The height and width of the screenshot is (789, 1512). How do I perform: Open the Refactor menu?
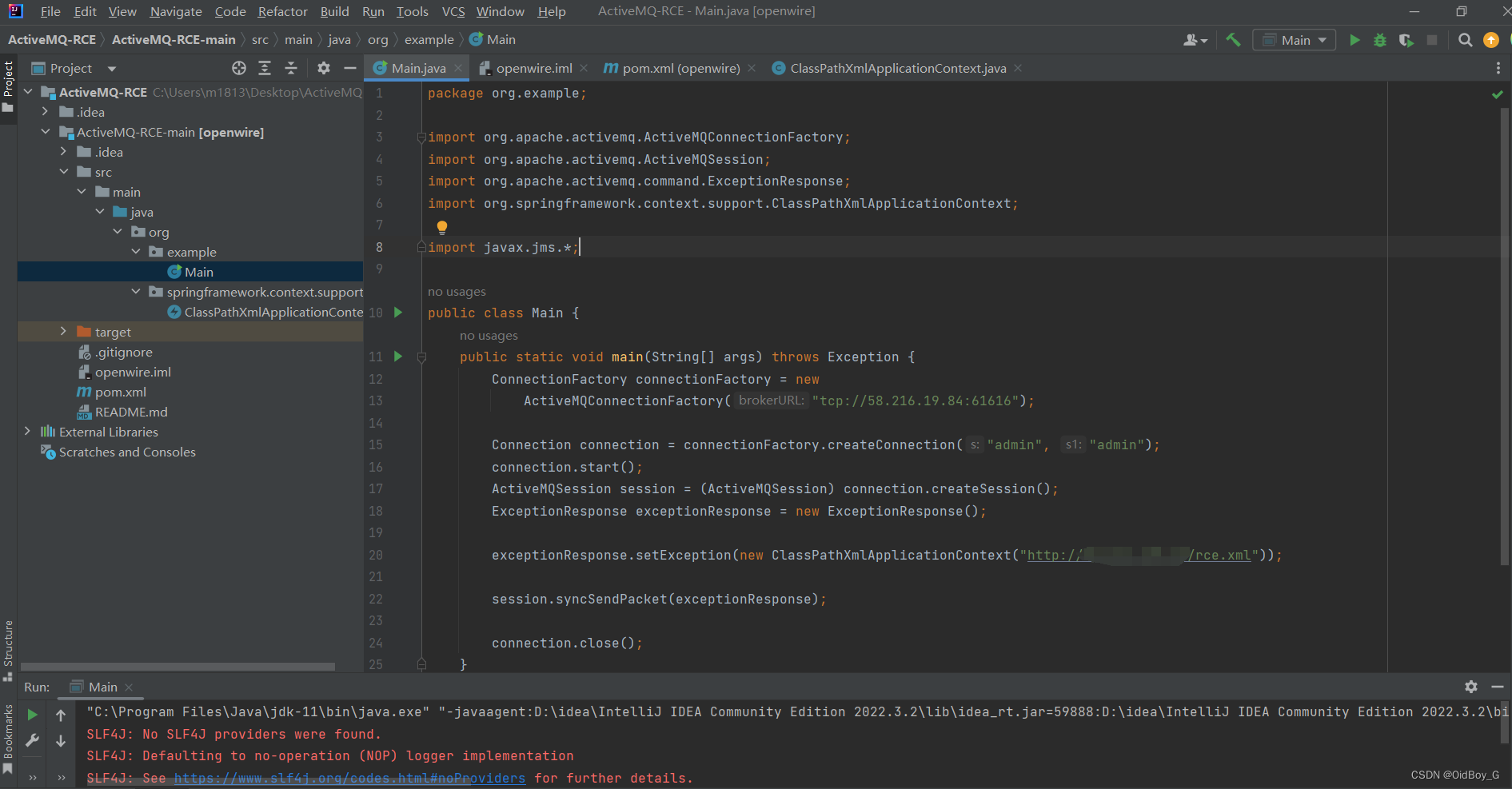coord(282,11)
